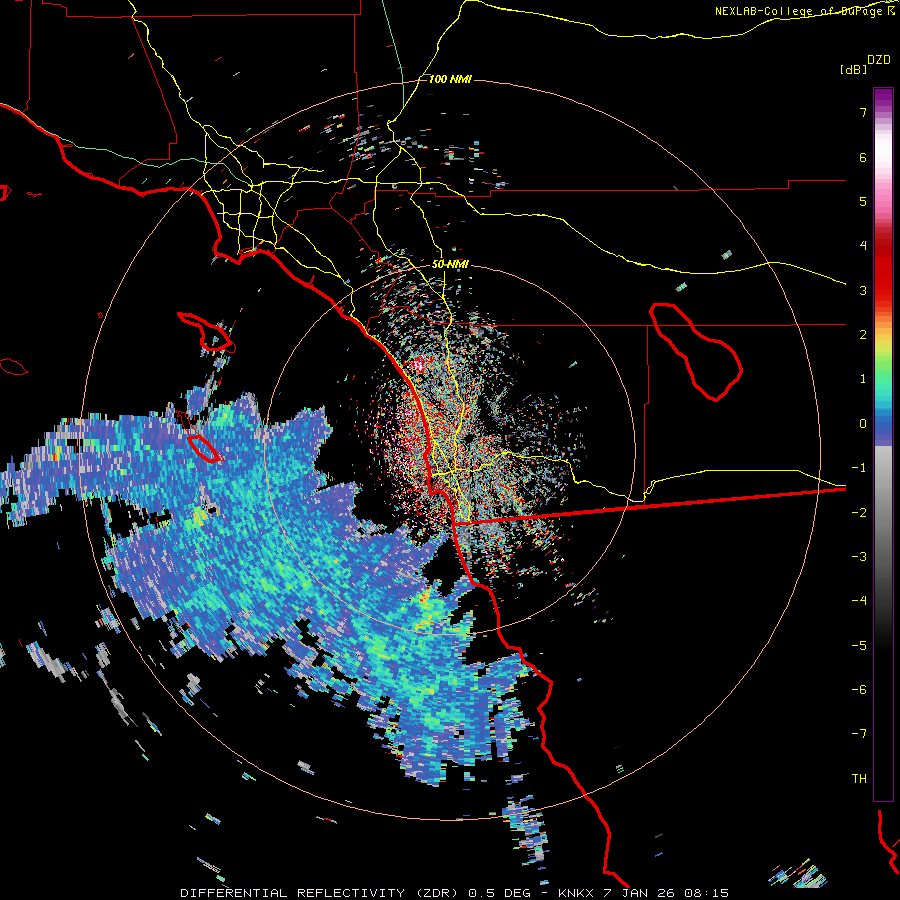Image resolution: width=900 pixels, height=900 pixels.
Task: Click the 6 value on the color scale
Action: 863,157
